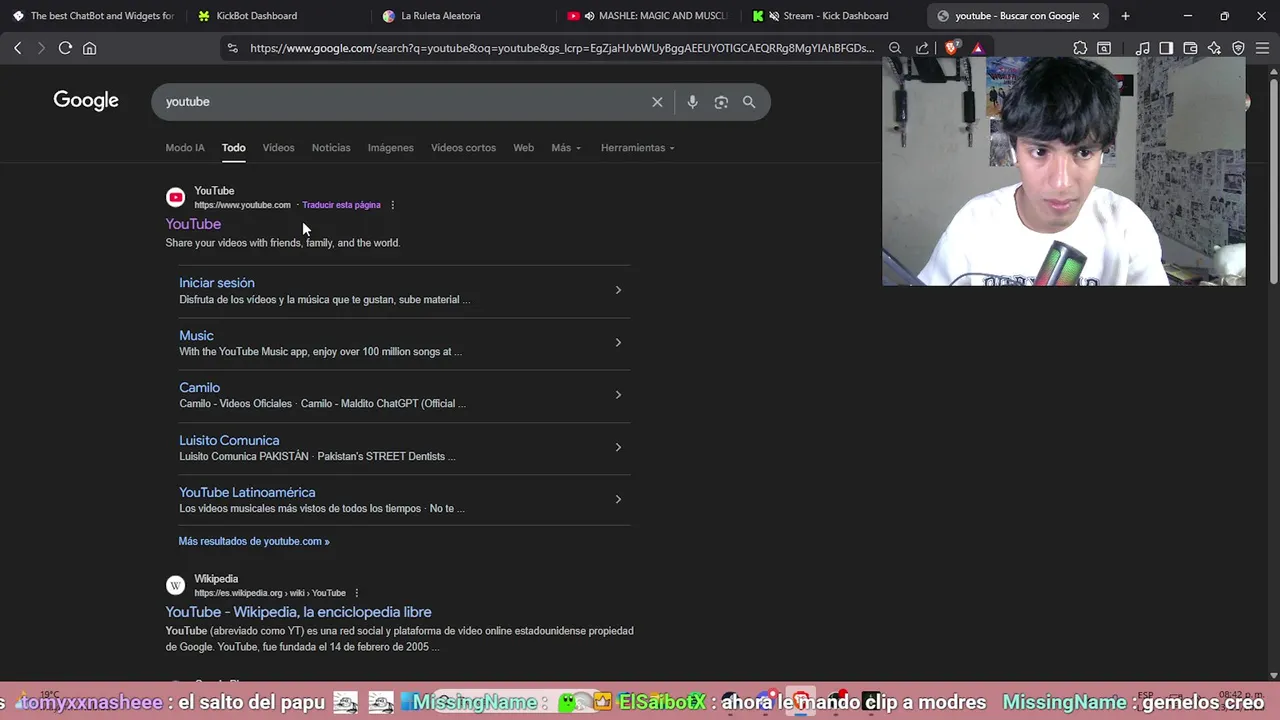Open Más resultados de youtube.com link
This screenshot has width=1280, height=720.
tap(254, 541)
